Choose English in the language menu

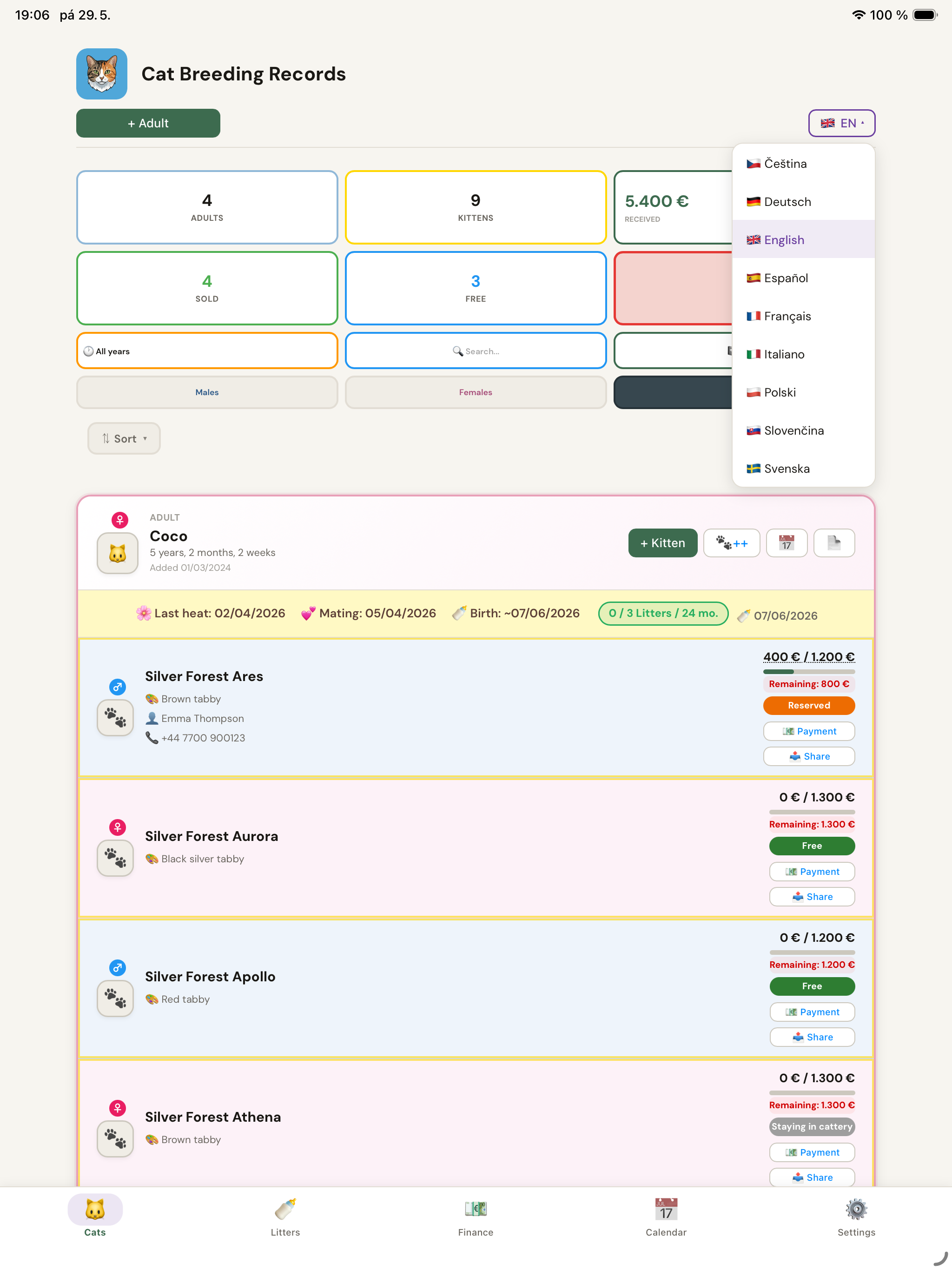tap(803, 239)
